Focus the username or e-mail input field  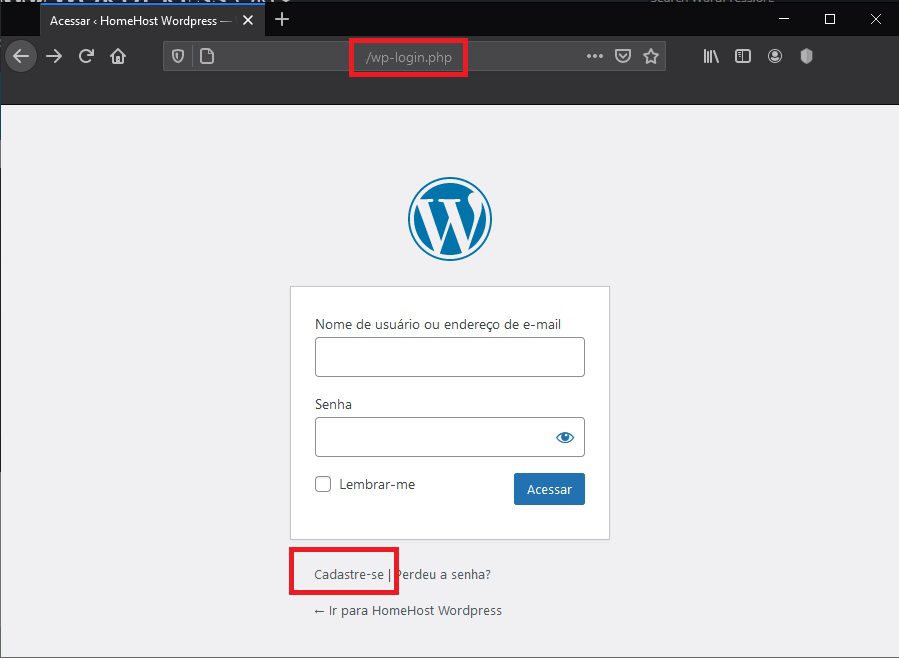coord(450,357)
